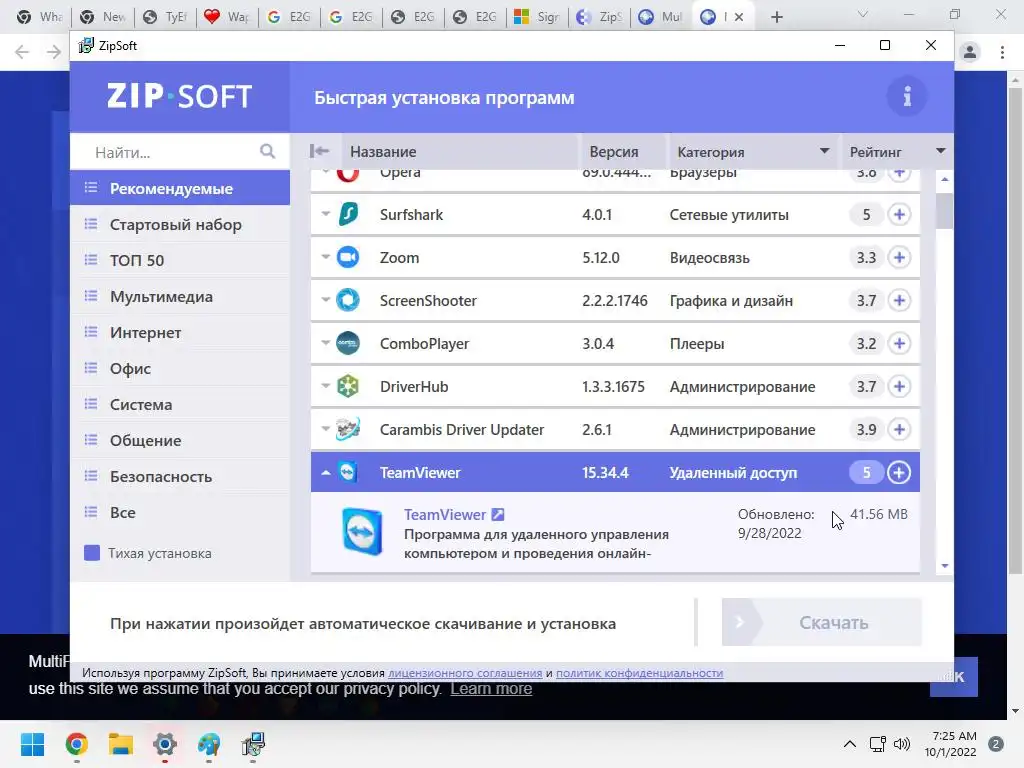Click the Zoom app icon

[348, 257]
